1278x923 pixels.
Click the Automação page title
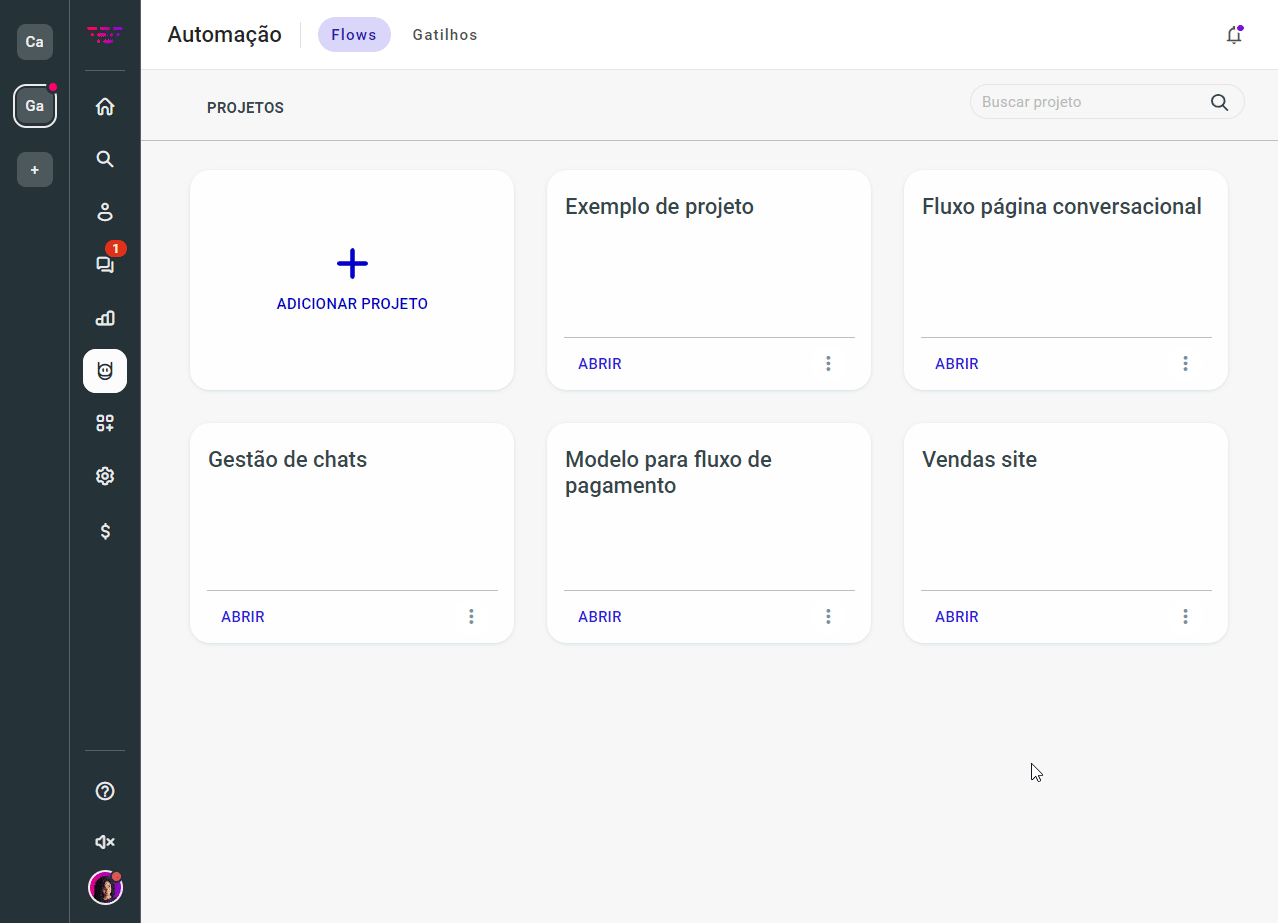(225, 35)
